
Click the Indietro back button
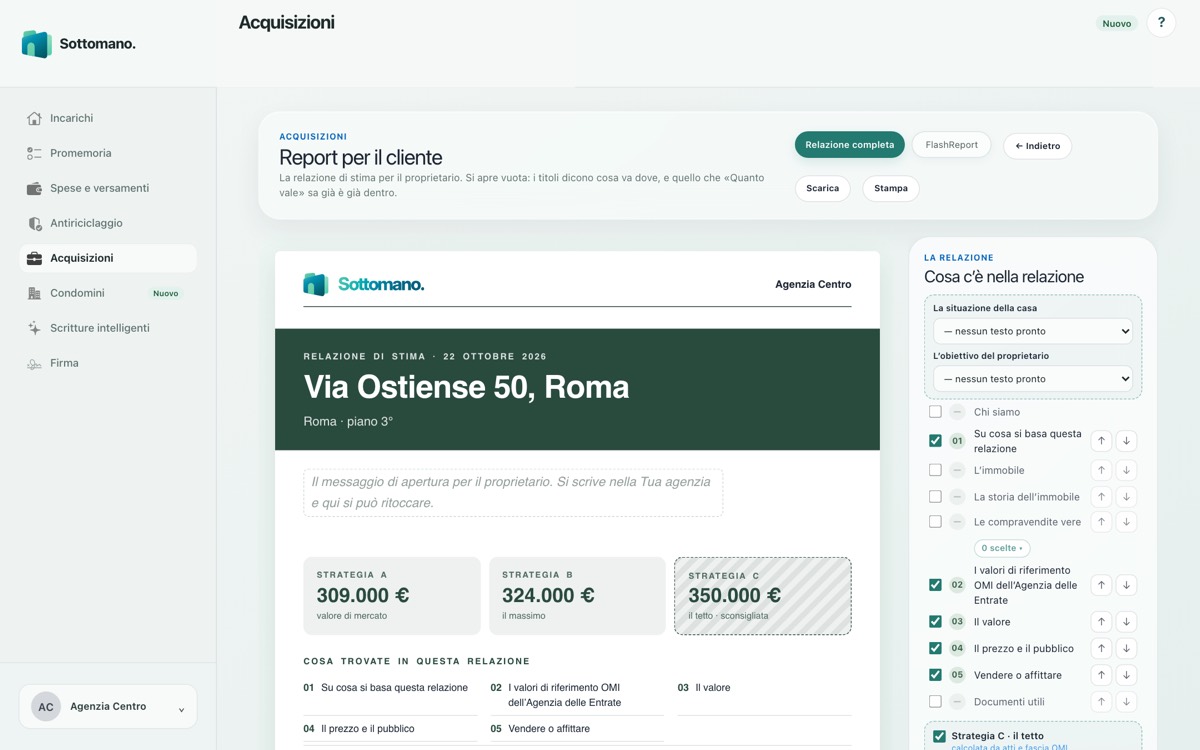pyautogui.click(x=1037, y=146)
